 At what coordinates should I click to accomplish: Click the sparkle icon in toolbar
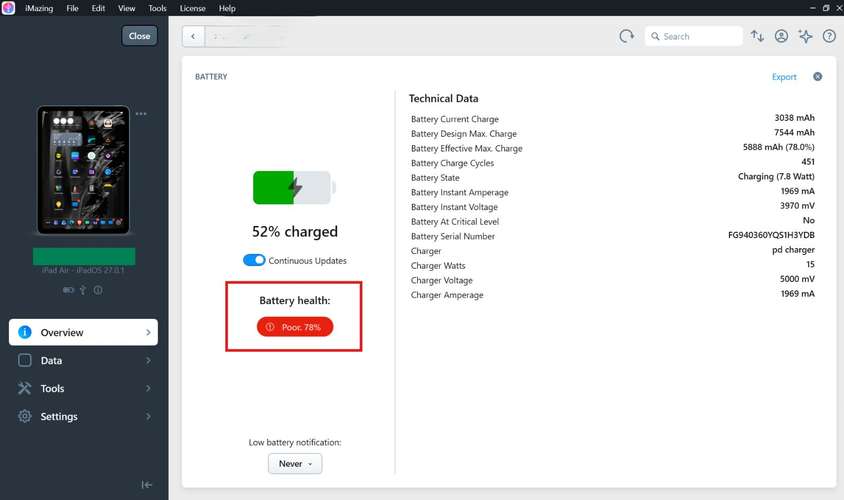pos(805,36)
